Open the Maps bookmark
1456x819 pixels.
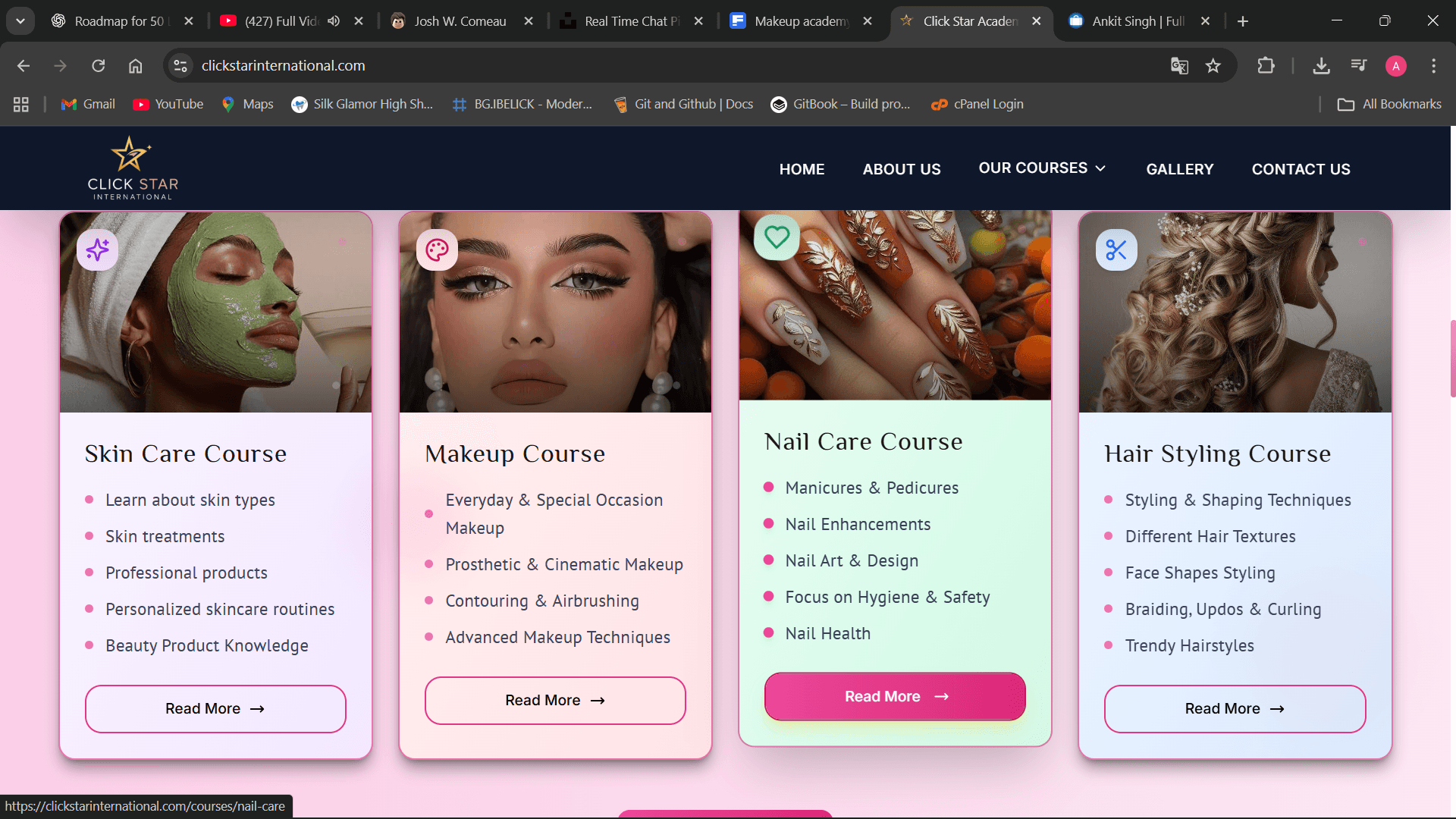(x=247, y=105)
